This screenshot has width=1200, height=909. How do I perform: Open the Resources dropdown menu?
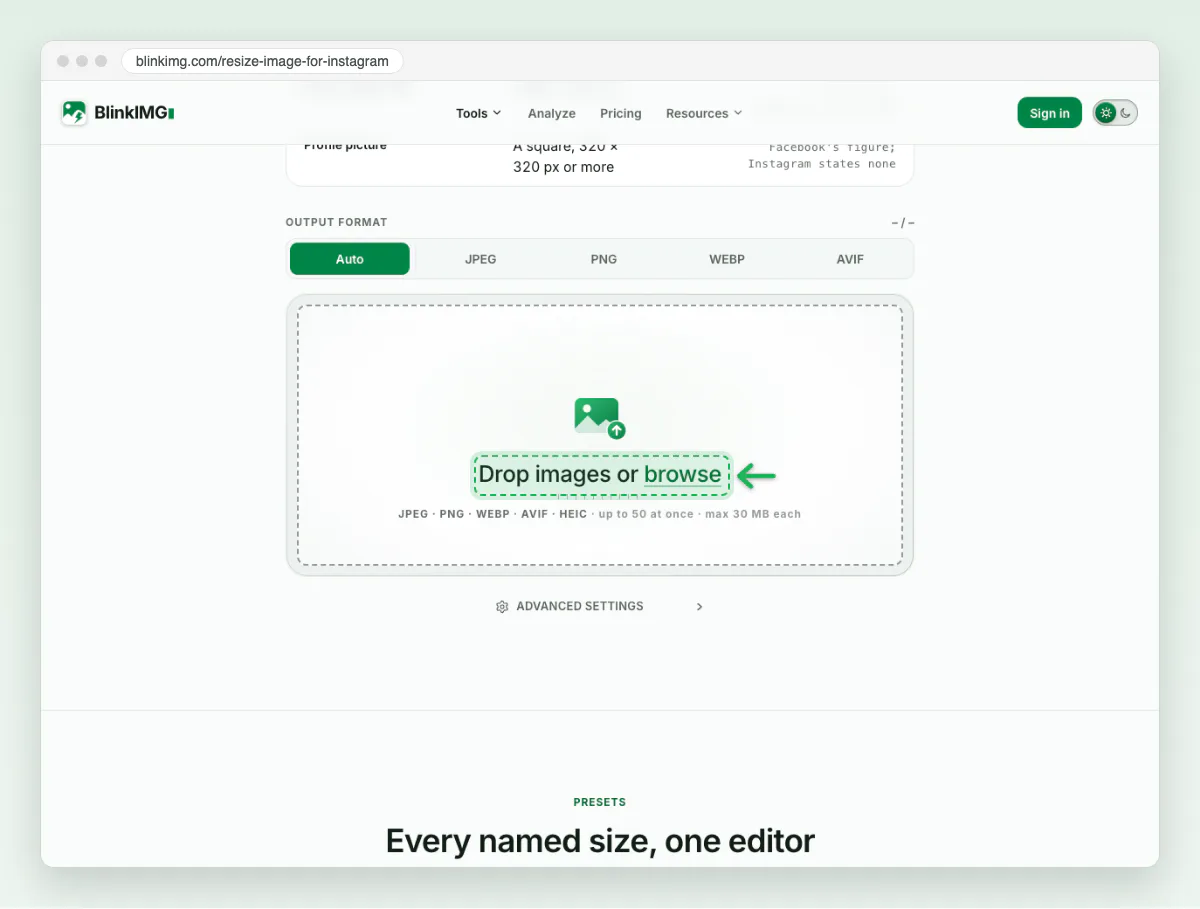click(x=704, y=113)
